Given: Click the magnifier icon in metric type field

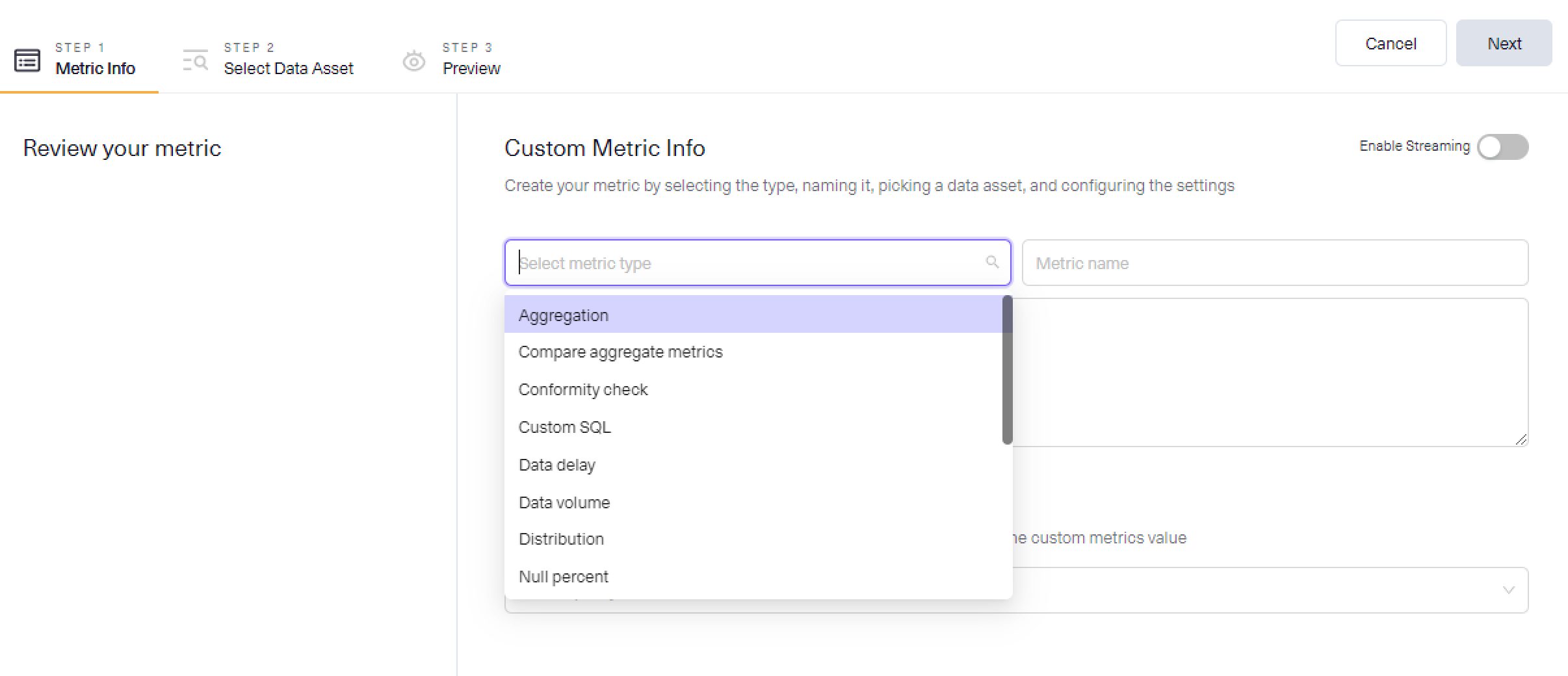Looking at the screenshot, I should point(992,262).
